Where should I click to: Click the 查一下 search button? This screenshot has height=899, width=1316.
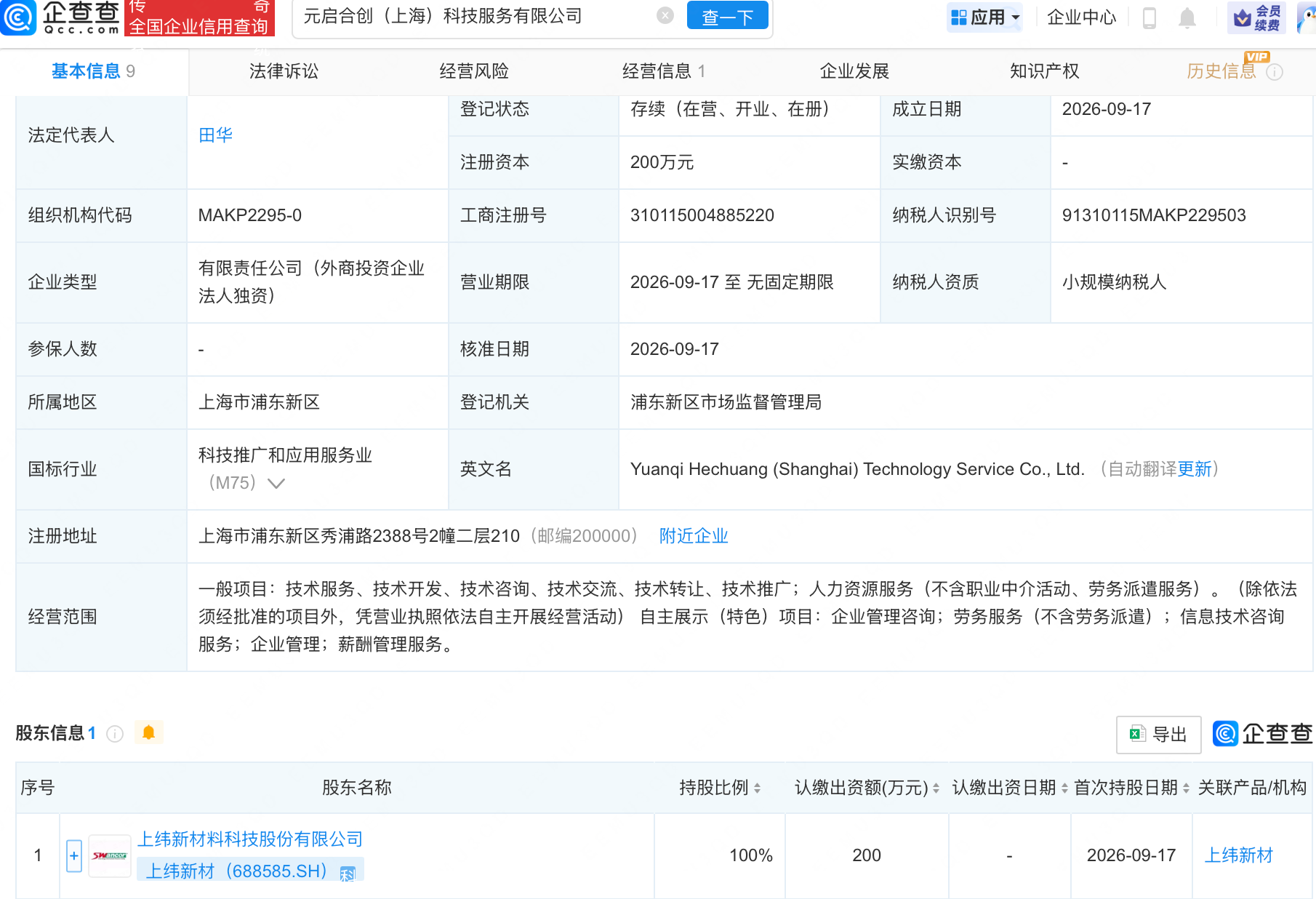point(727,15)
